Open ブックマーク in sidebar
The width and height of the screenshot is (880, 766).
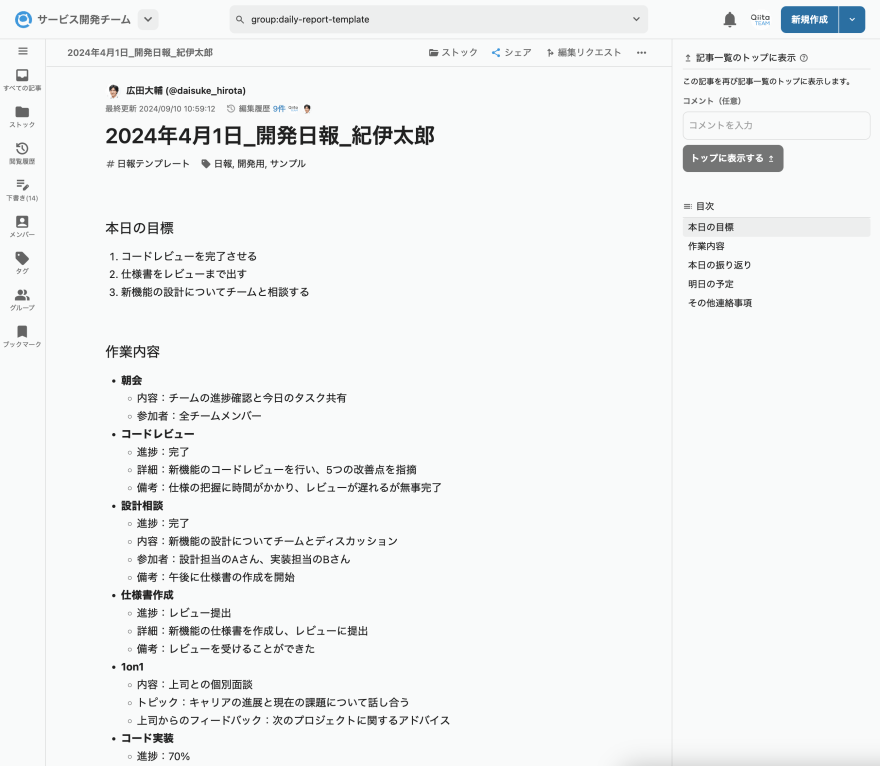[22, 336]
